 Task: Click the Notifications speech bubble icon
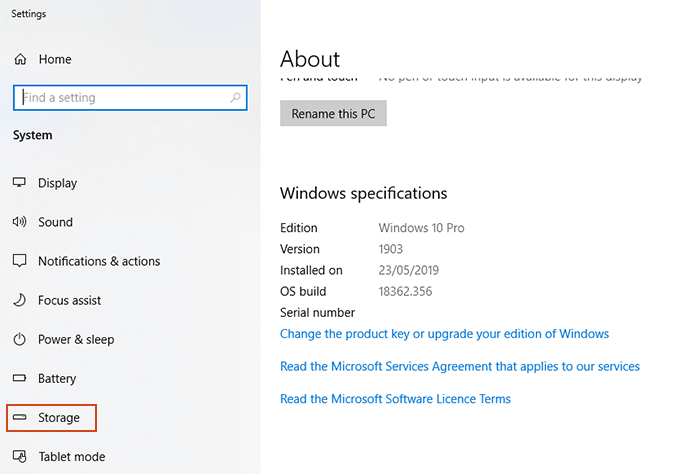click(19, 261)
